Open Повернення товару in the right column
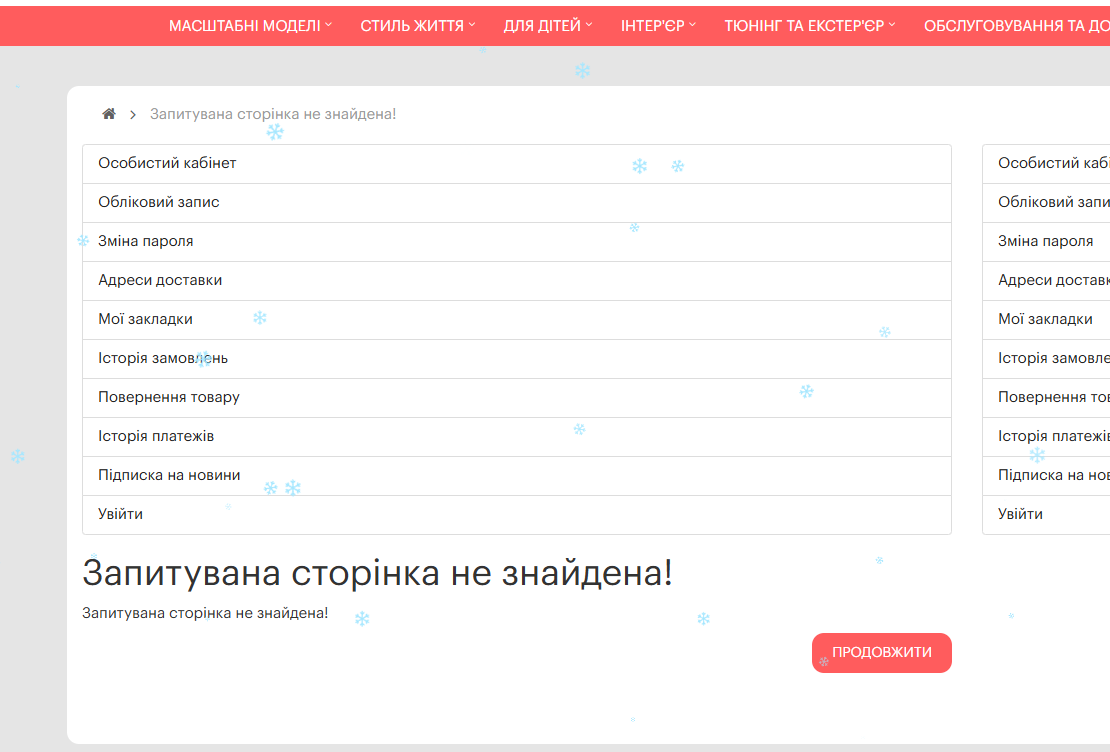 pos(1046,397)
